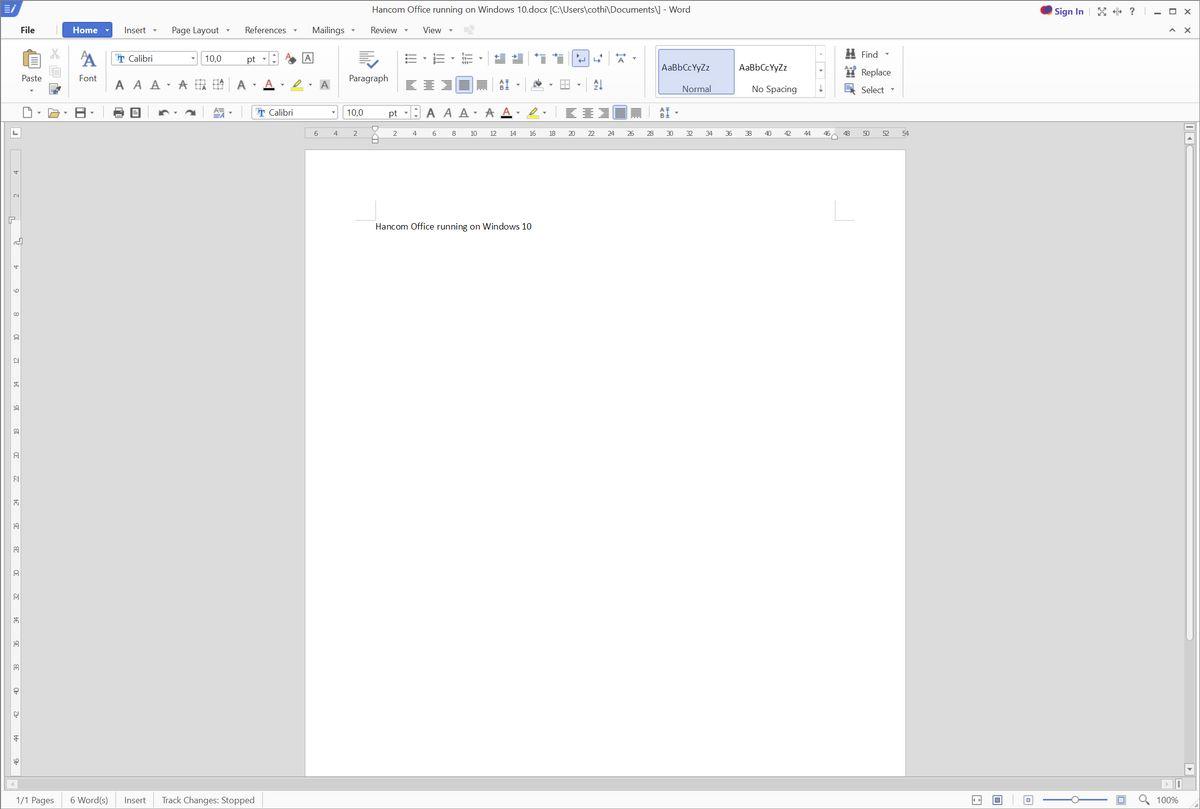This screenshot has height=809, width=1200.
Task: Open the ribbon font name dropdown
Action: pyautogui.click(x=193, y=58)
